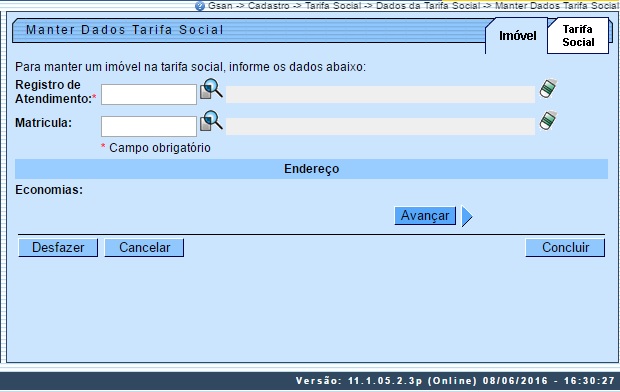620x392 pixels.
Task: Click the blue arrow next to Avançar
Action: point(467,216)
